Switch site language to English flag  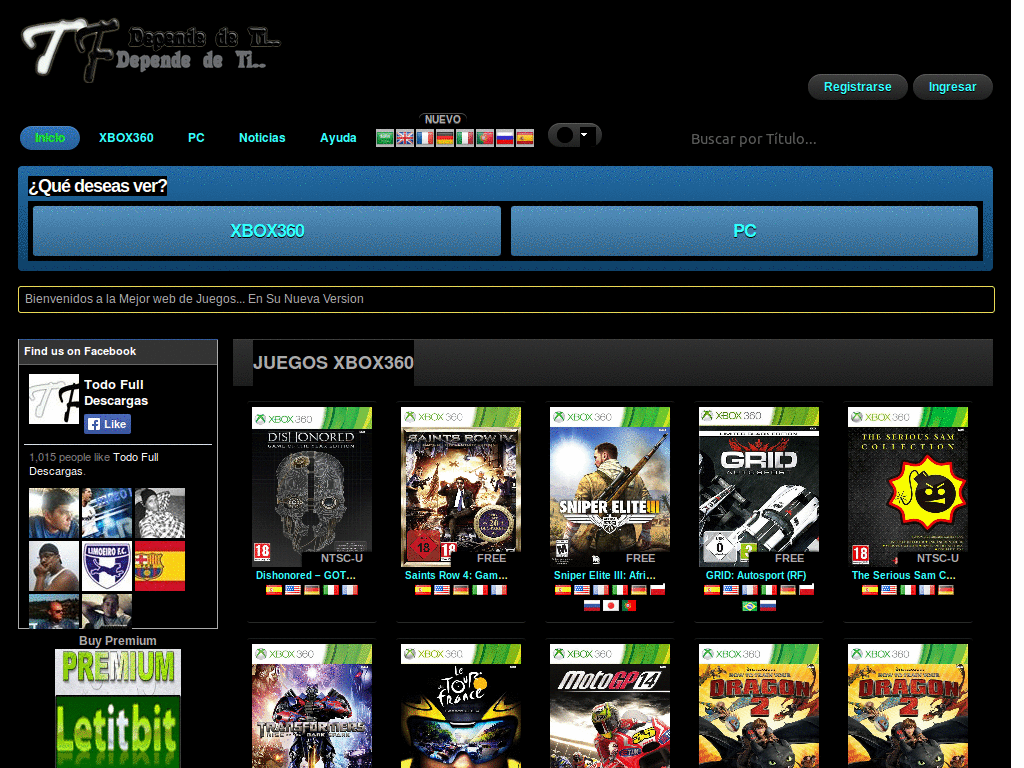405,138
